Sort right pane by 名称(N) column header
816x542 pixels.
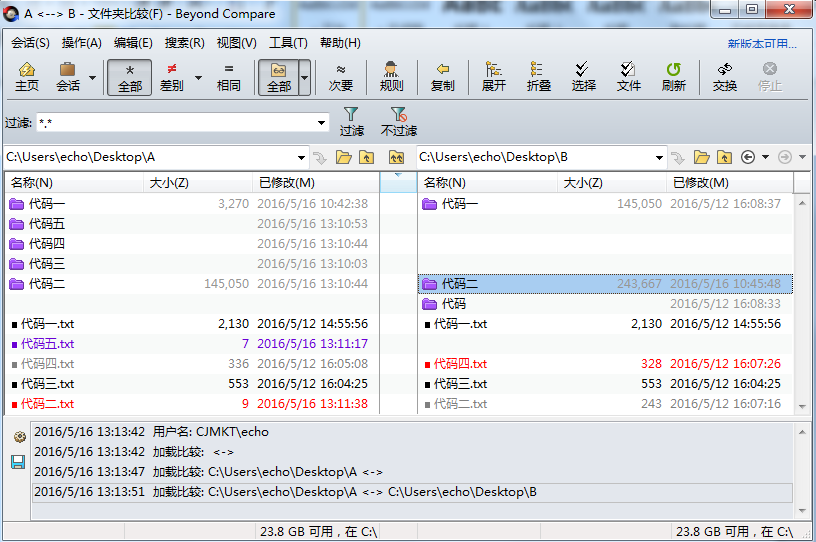coord(488,183)
